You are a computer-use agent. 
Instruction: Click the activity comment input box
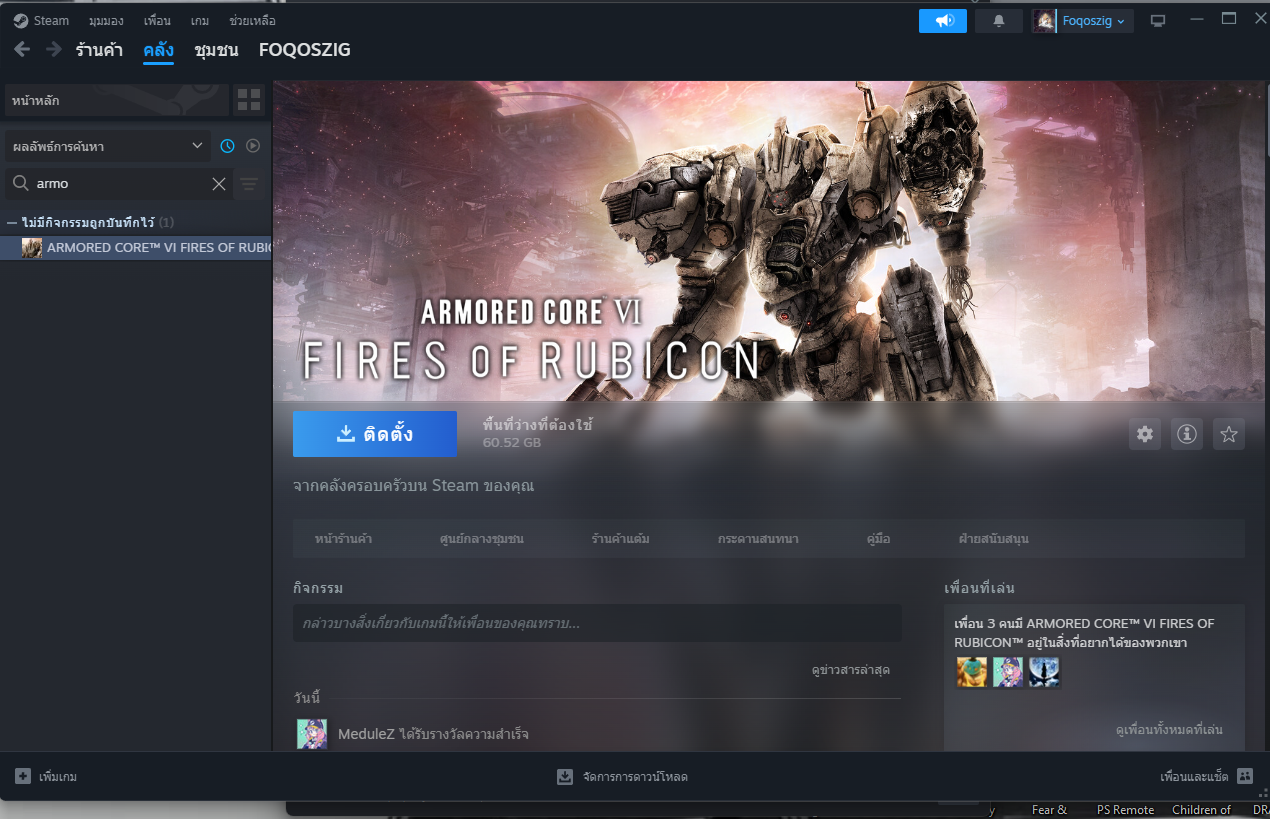tap(597, 623)
